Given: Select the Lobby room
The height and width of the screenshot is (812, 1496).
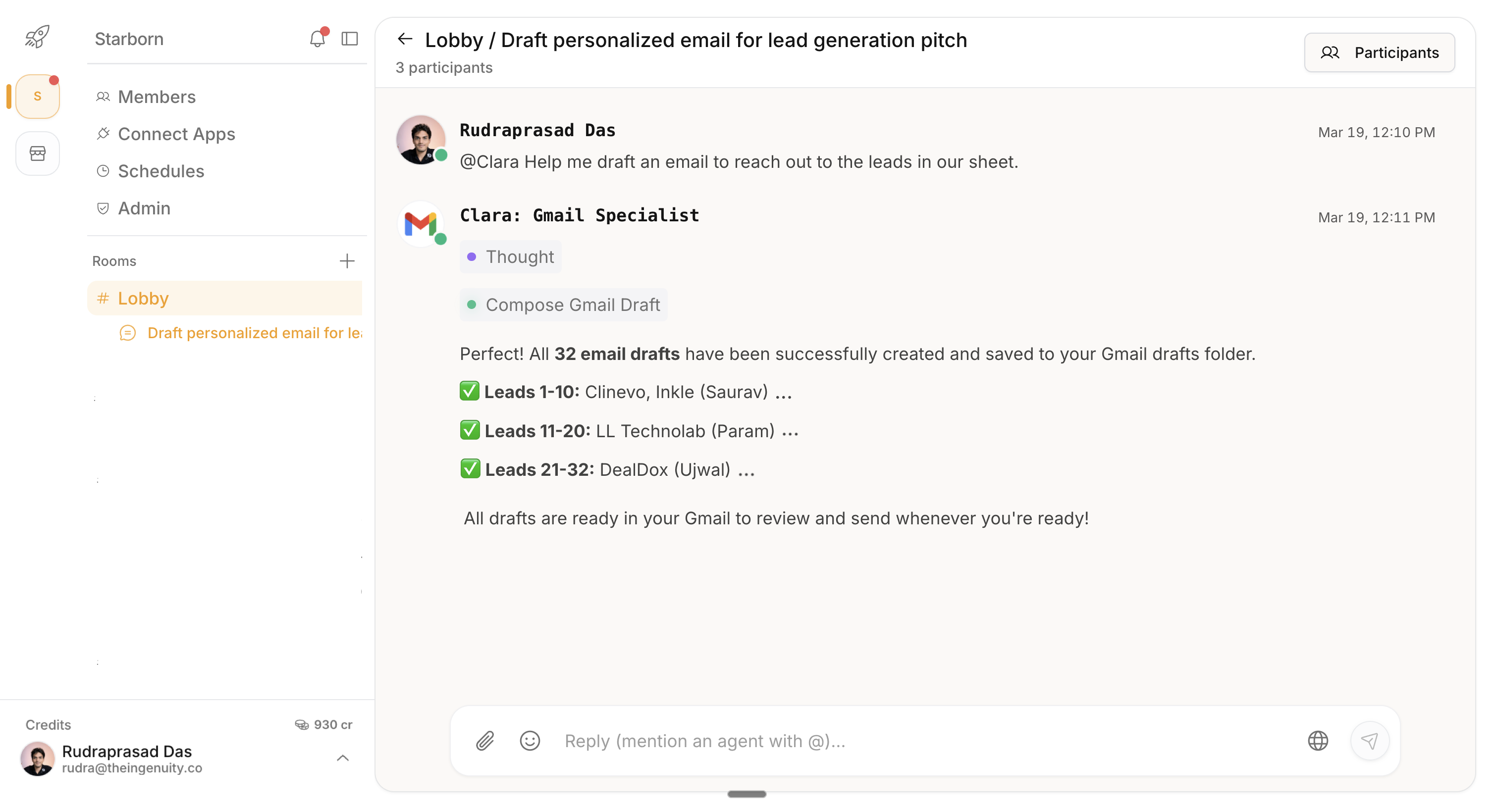Looking at the screenshot, I should click(143, 298).
